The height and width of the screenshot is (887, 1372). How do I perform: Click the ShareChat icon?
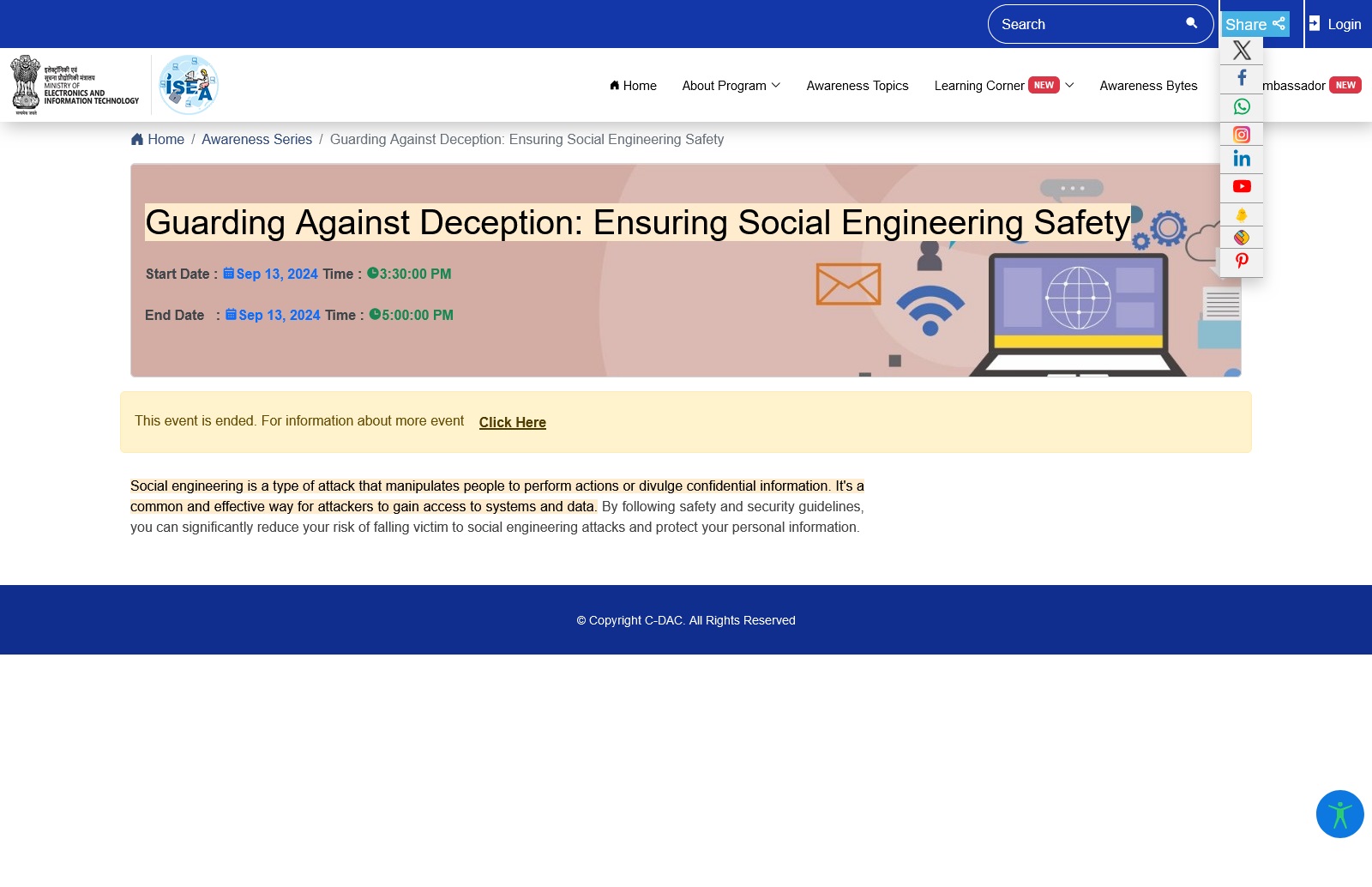1241,238
